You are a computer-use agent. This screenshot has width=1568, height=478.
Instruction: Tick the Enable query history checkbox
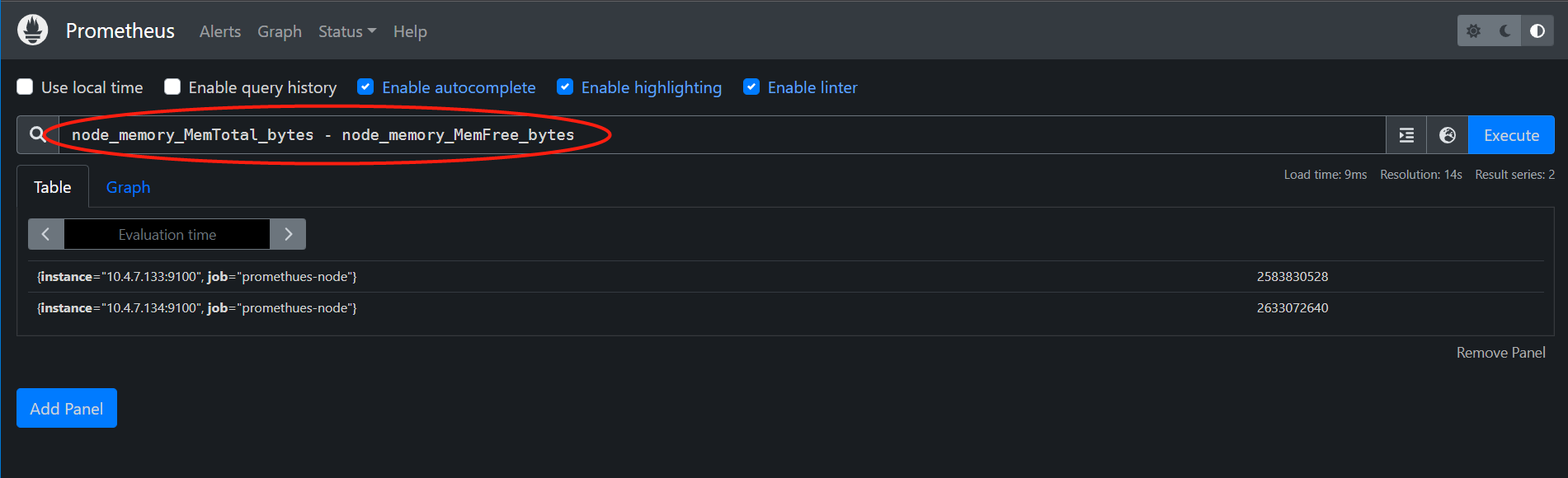pos(172,87)
